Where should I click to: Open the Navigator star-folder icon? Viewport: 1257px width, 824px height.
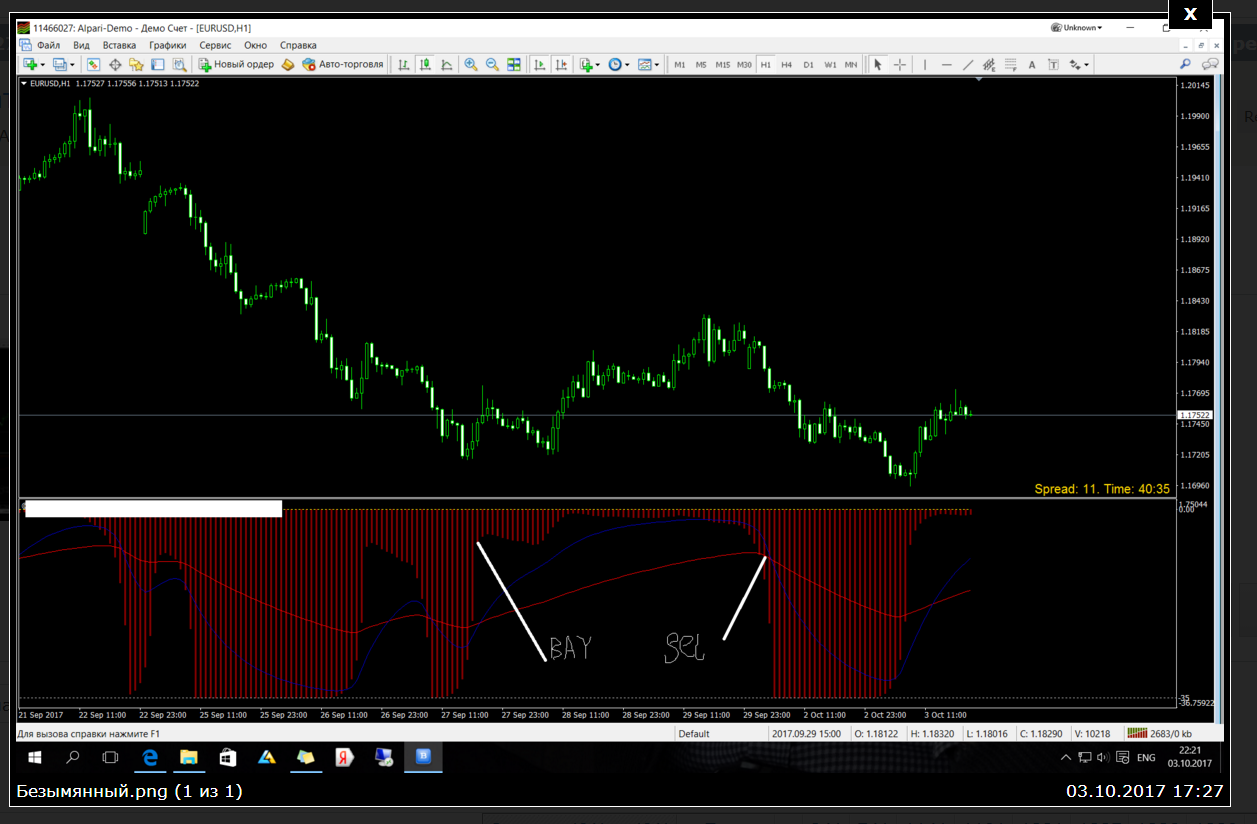coord(136,64)
